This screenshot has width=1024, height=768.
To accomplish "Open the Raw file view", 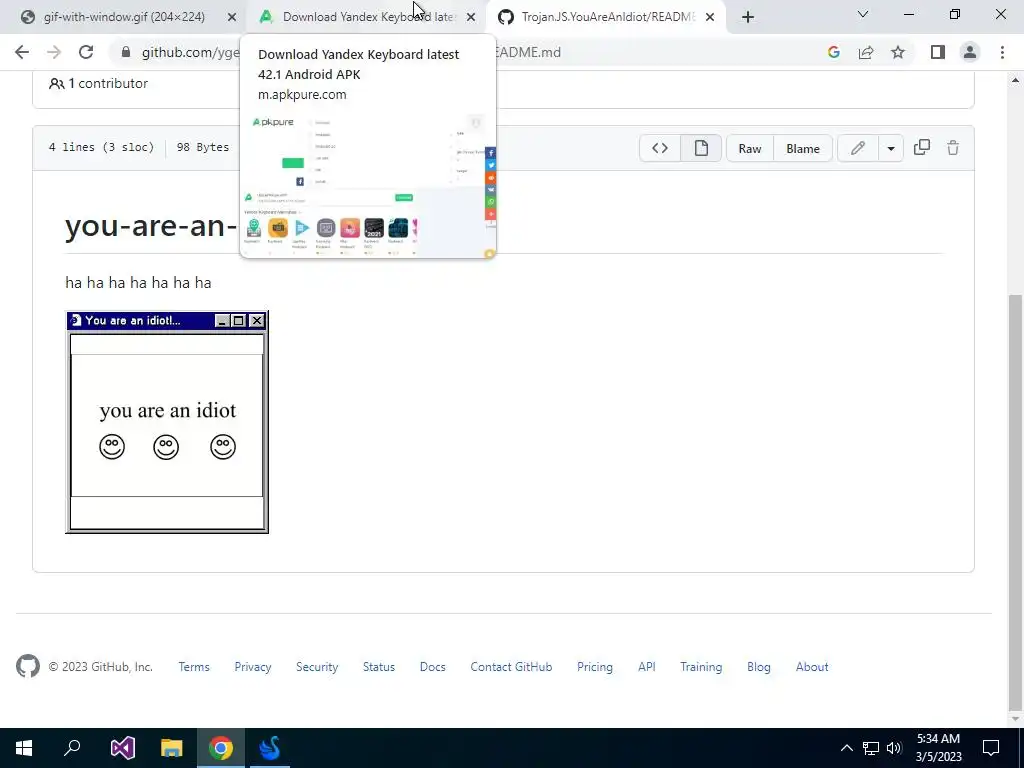I will [x=750, y=148].
